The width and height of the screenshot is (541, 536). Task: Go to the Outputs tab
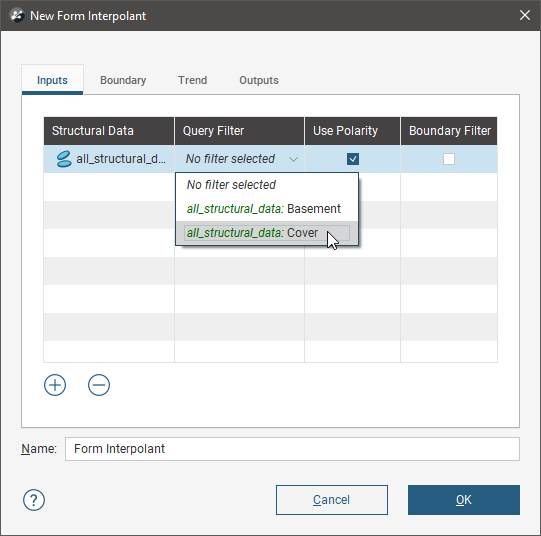coord(259,80)
